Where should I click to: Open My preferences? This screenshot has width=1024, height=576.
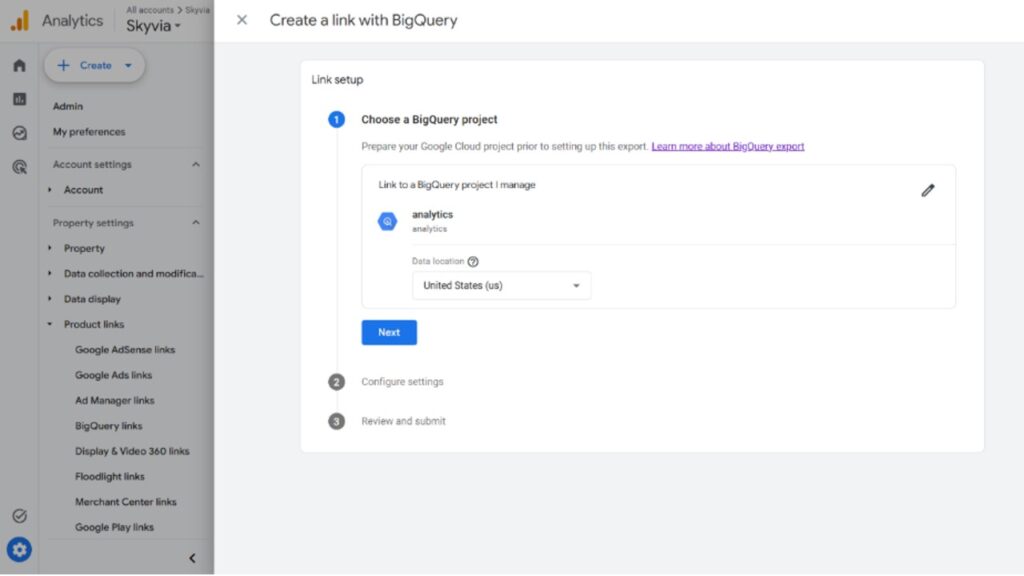tap(89, 132)
